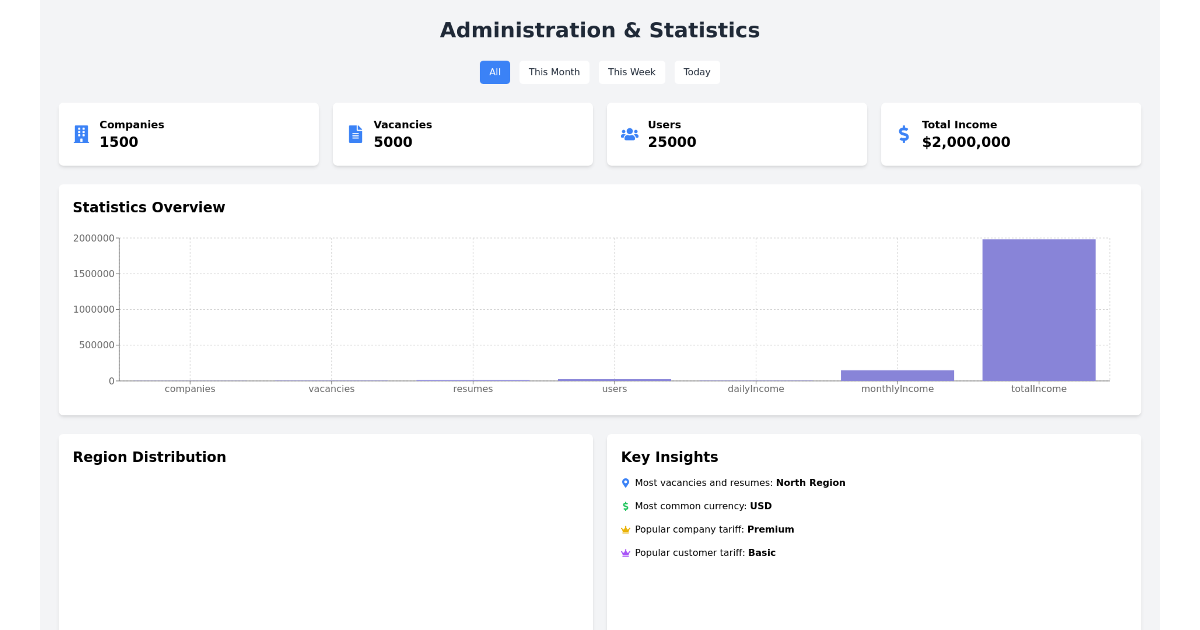The image size is (1200, 630).
Task: Click the Statistics Overview heading
Action: tap(148, 207)
